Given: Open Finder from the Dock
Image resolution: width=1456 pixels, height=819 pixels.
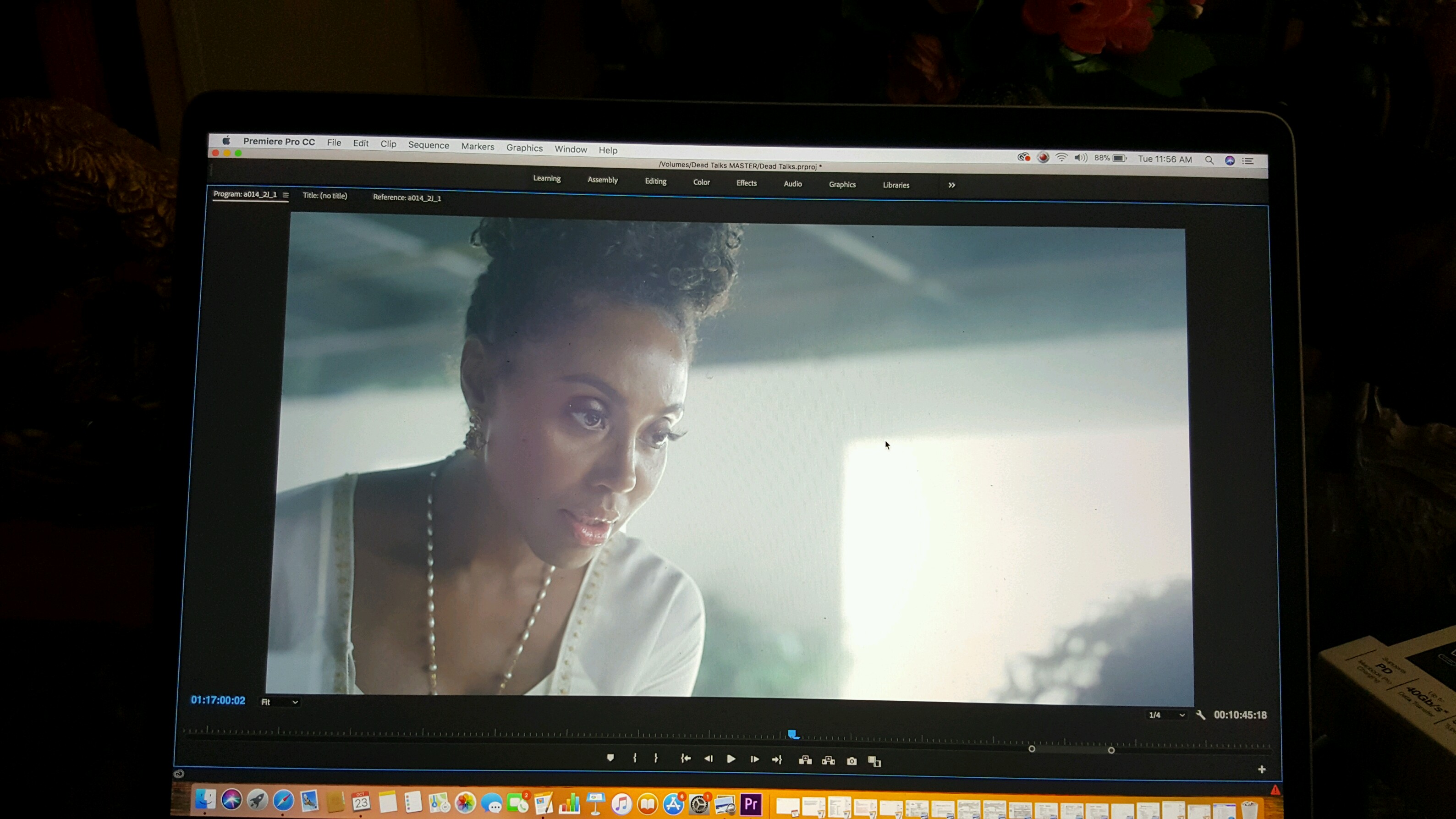Looking at the screenshot, I should [205, 800].
